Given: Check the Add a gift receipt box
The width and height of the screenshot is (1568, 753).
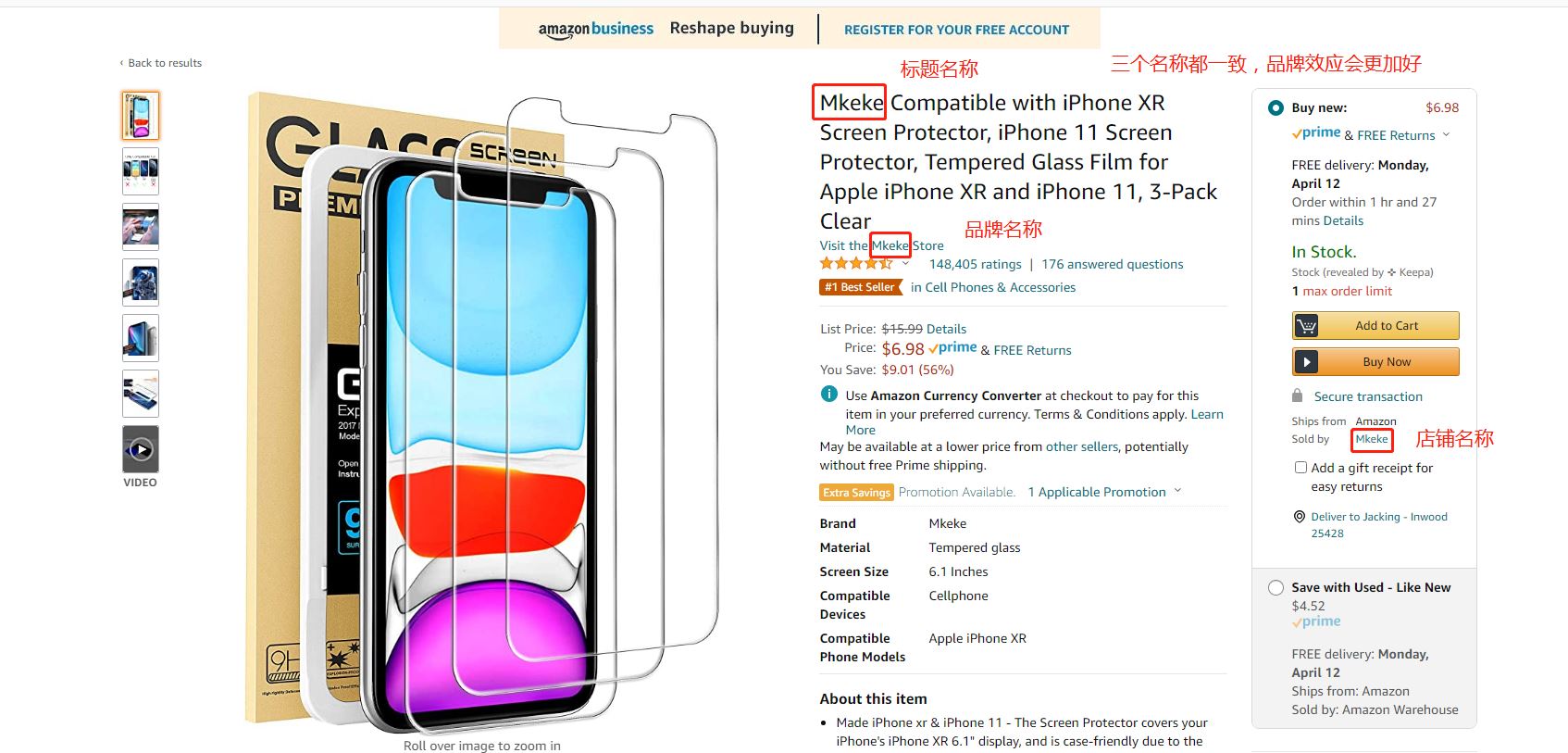Looking at the screenshot, I should pyautogui.click(x=1300, y=468).
